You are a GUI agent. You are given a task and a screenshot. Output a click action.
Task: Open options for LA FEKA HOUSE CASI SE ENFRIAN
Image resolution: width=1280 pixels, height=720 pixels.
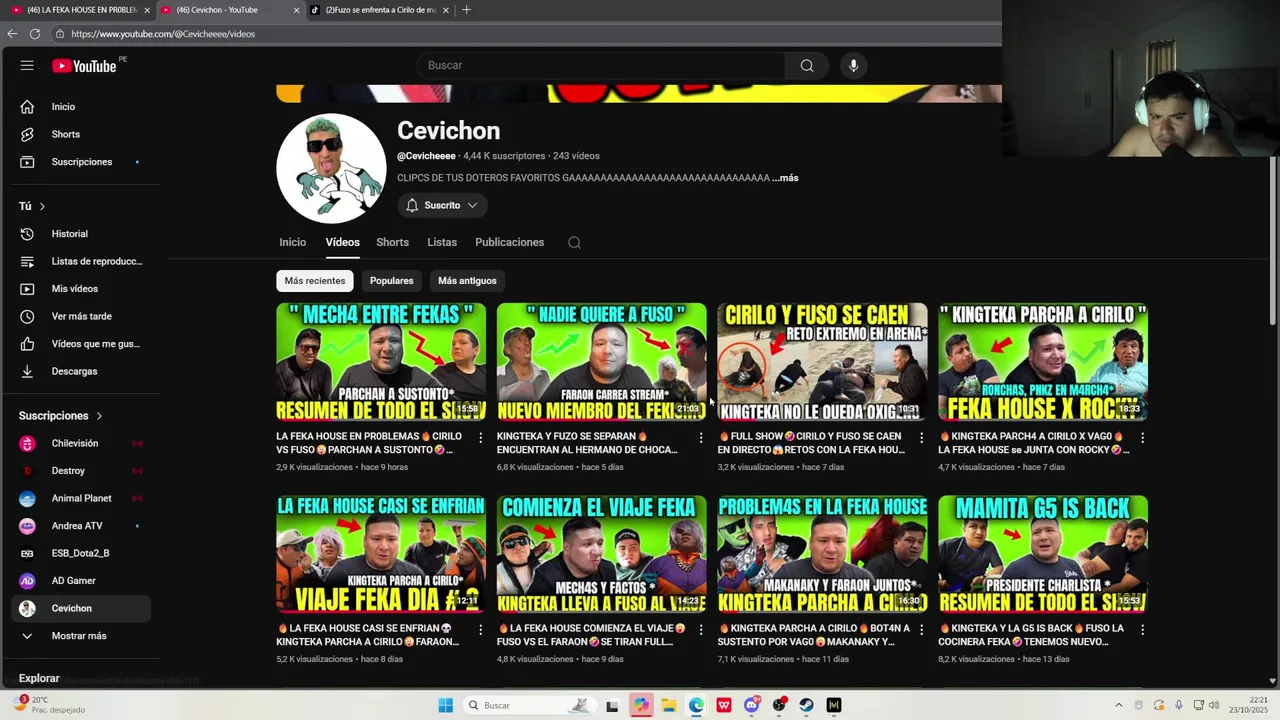click(480, 630)
